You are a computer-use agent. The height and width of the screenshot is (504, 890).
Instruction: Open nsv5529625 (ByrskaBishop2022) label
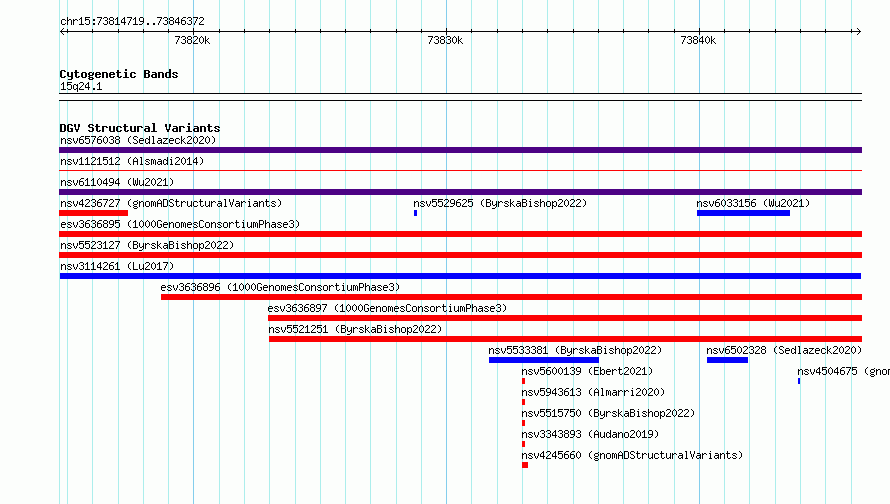500,203
